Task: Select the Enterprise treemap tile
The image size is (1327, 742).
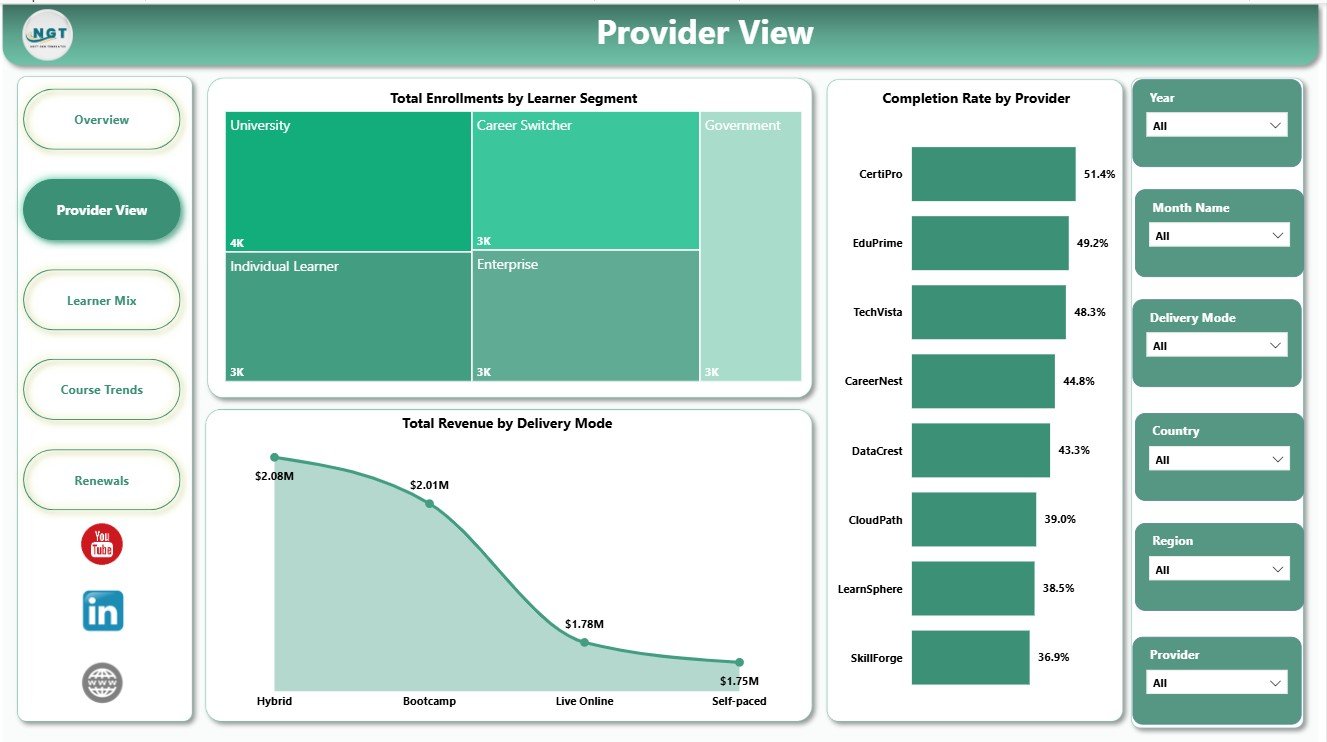Action: [x=586, y=316]
